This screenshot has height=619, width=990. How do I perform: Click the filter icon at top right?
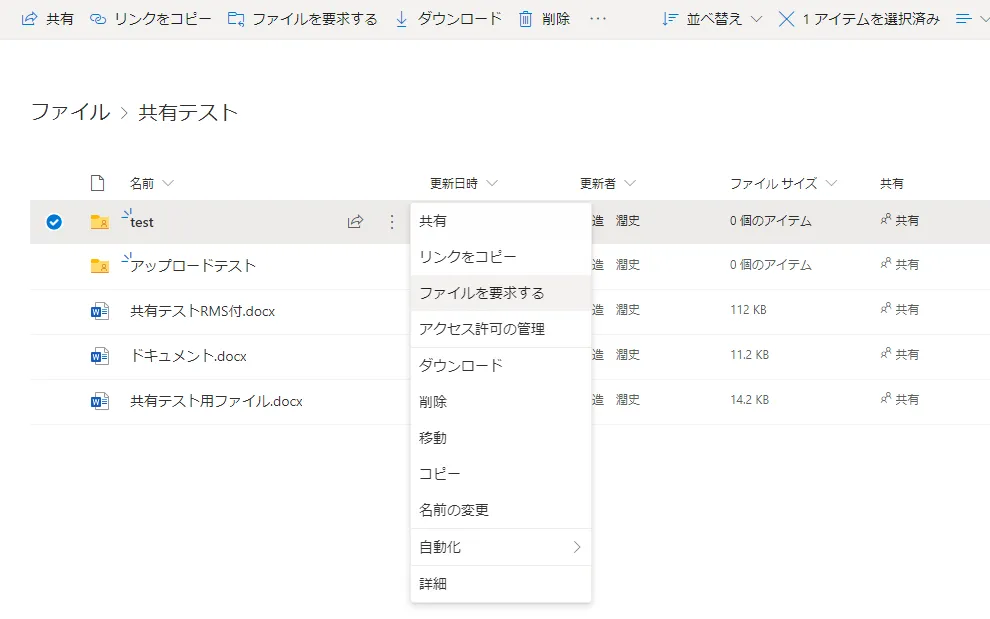pos(964,18)
